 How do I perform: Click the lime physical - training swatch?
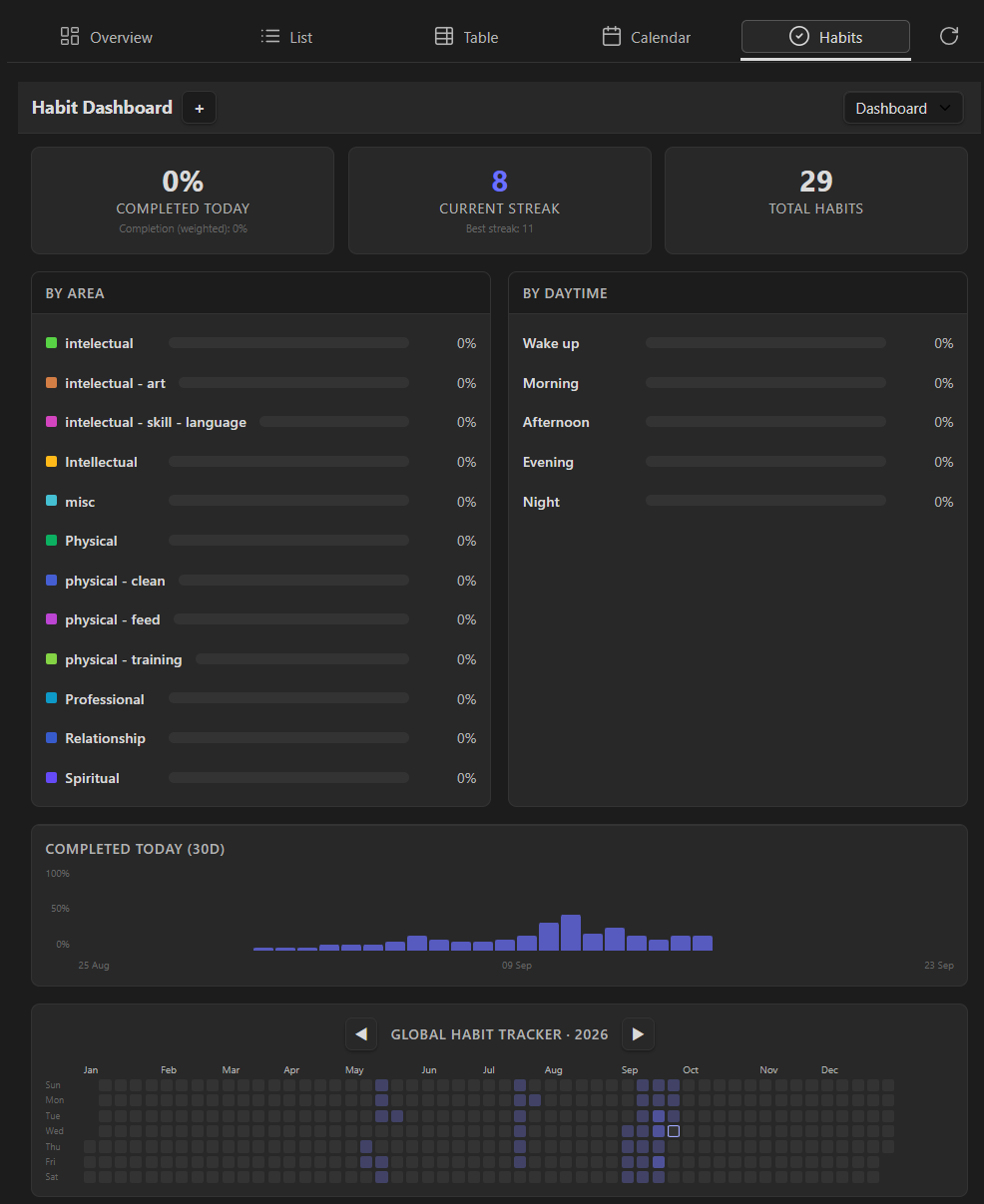52,659
